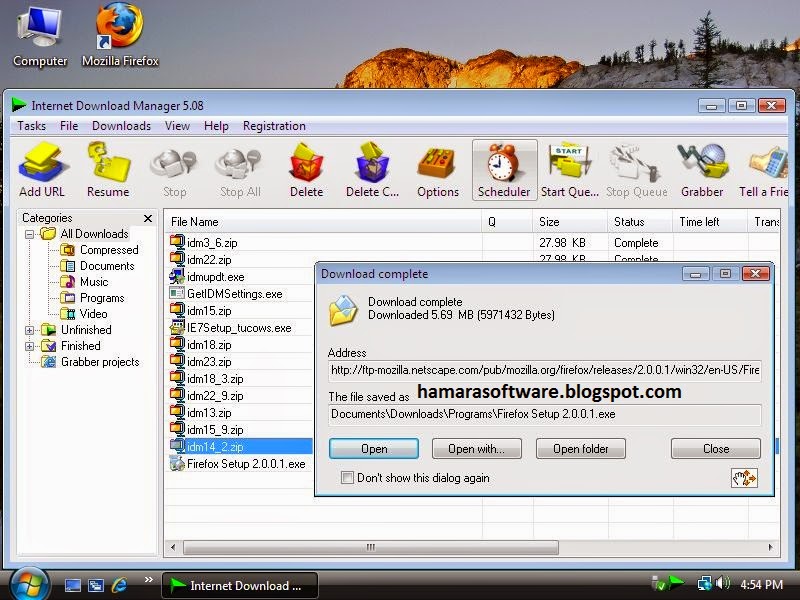Click the Close button in the dialog

(716, 448)
